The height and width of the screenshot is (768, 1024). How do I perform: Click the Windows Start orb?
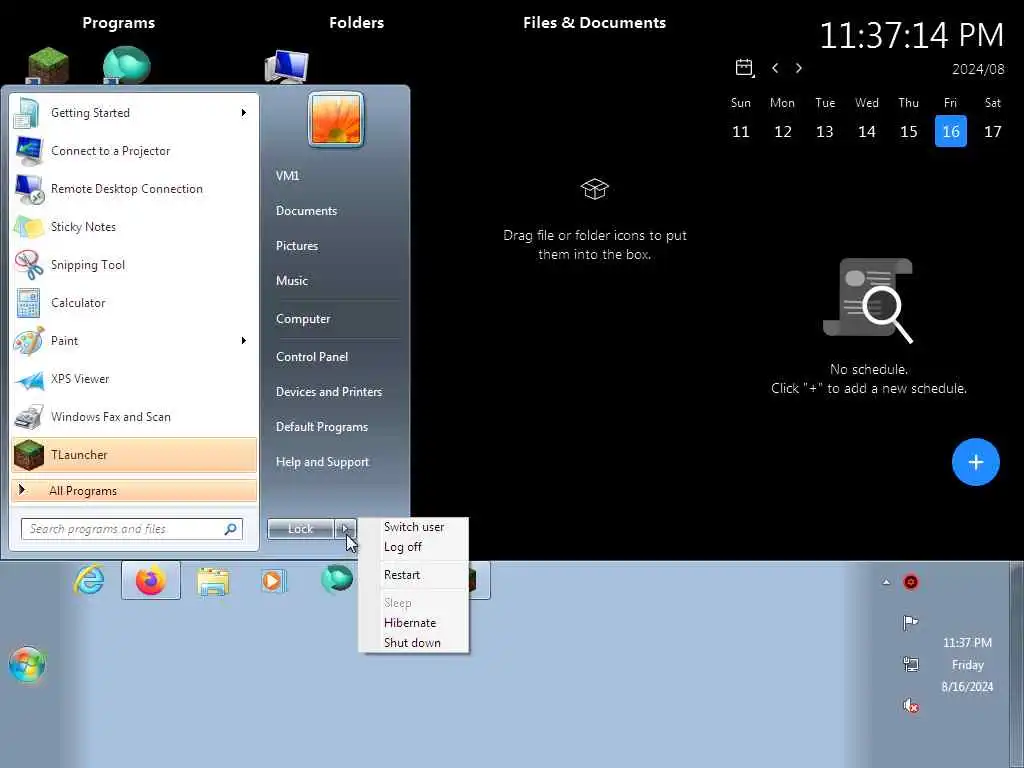(27, 665)
